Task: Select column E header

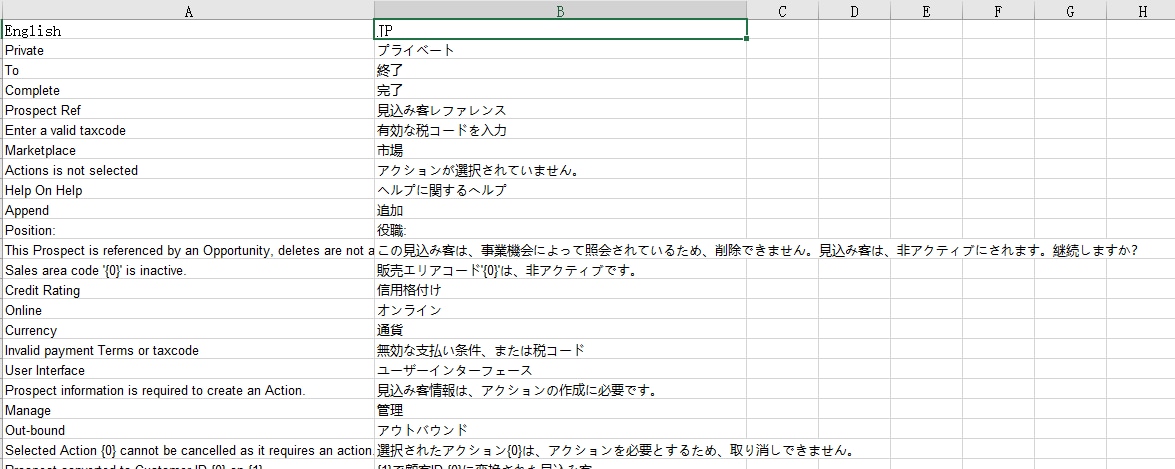Action: (926, 10)
